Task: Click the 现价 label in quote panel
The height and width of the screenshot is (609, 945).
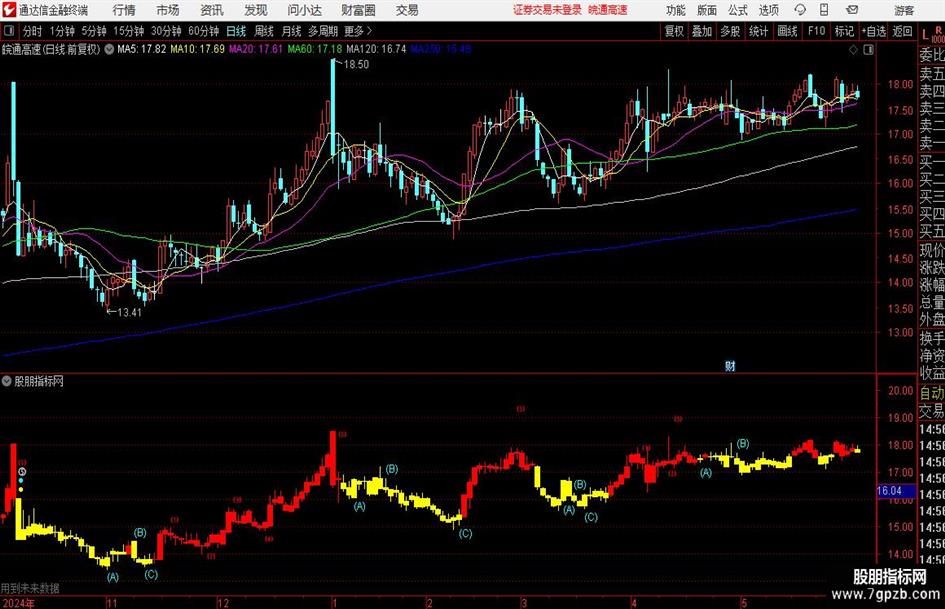Action: point(932,250)
